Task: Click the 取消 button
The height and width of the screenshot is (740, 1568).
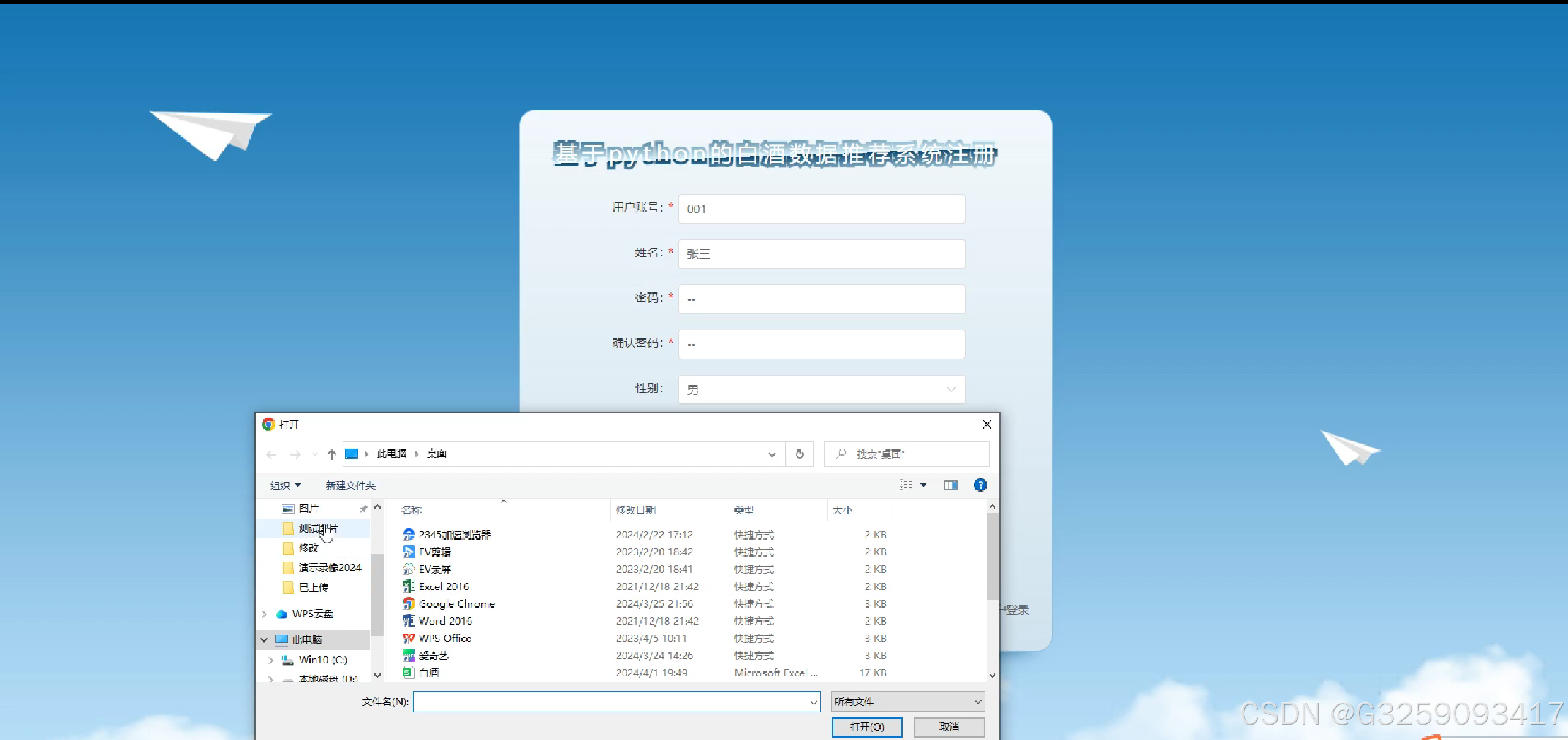Action: pyautogui.click(x=949, y=727)
